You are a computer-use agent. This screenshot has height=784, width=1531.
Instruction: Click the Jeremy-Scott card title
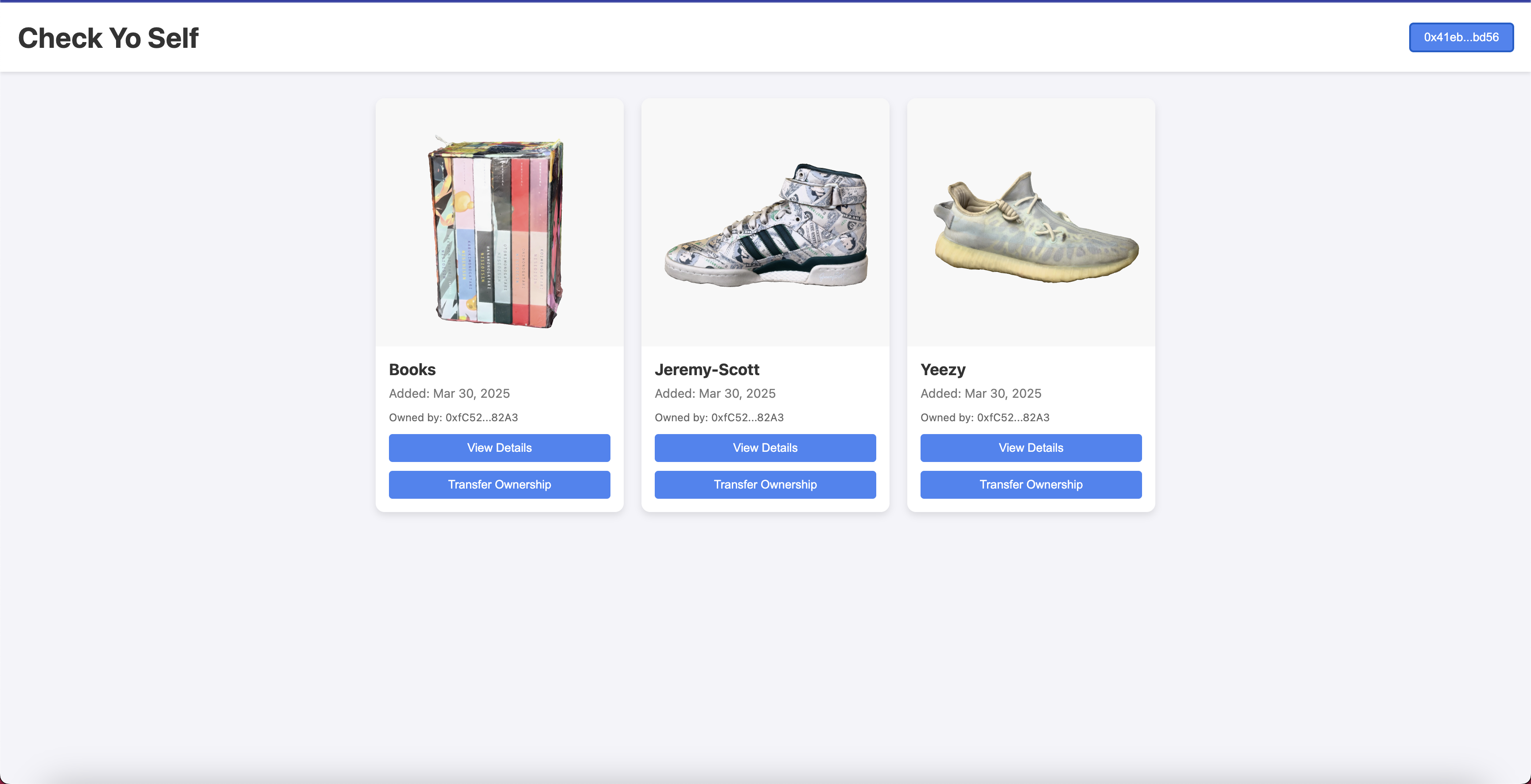[x=707, y=370]
